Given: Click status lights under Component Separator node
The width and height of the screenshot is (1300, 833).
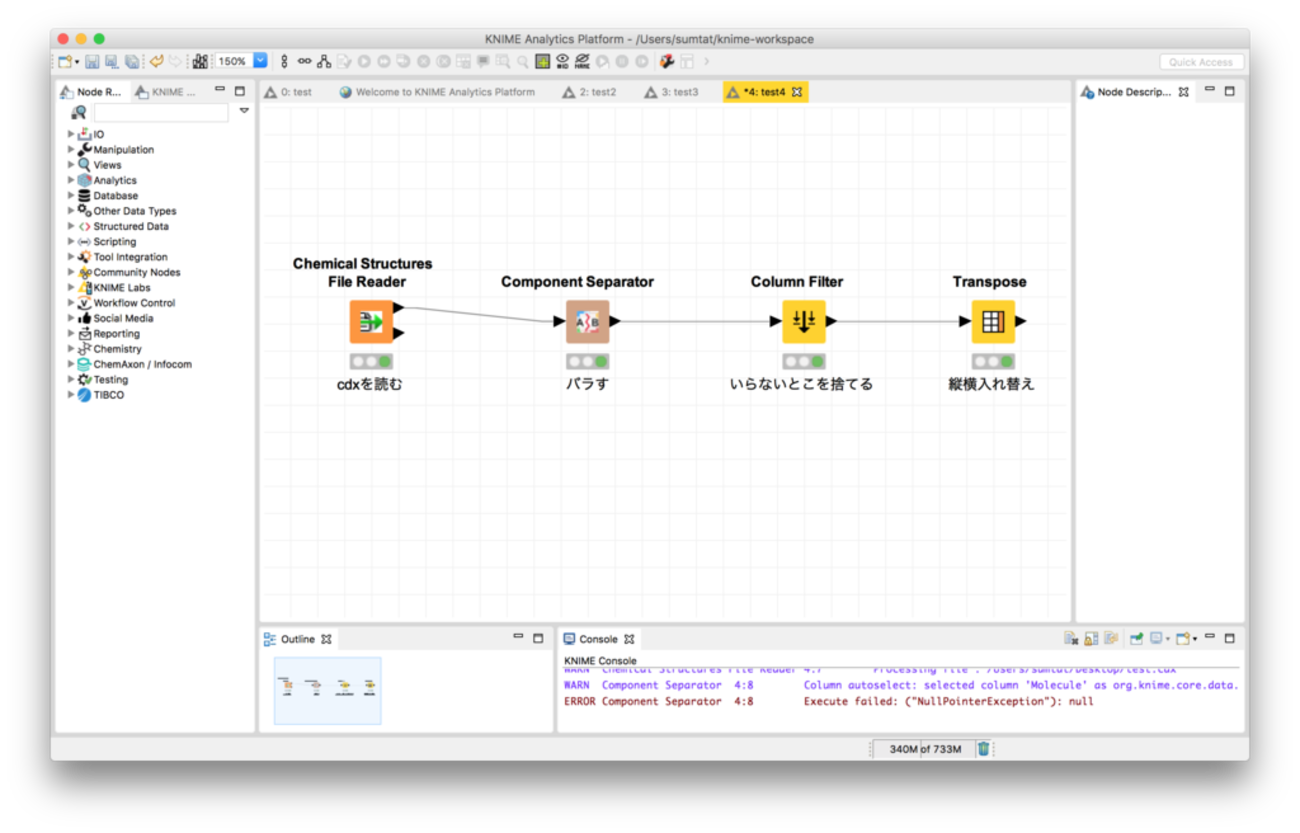Looking at the screenshot, I should point(587,362).
